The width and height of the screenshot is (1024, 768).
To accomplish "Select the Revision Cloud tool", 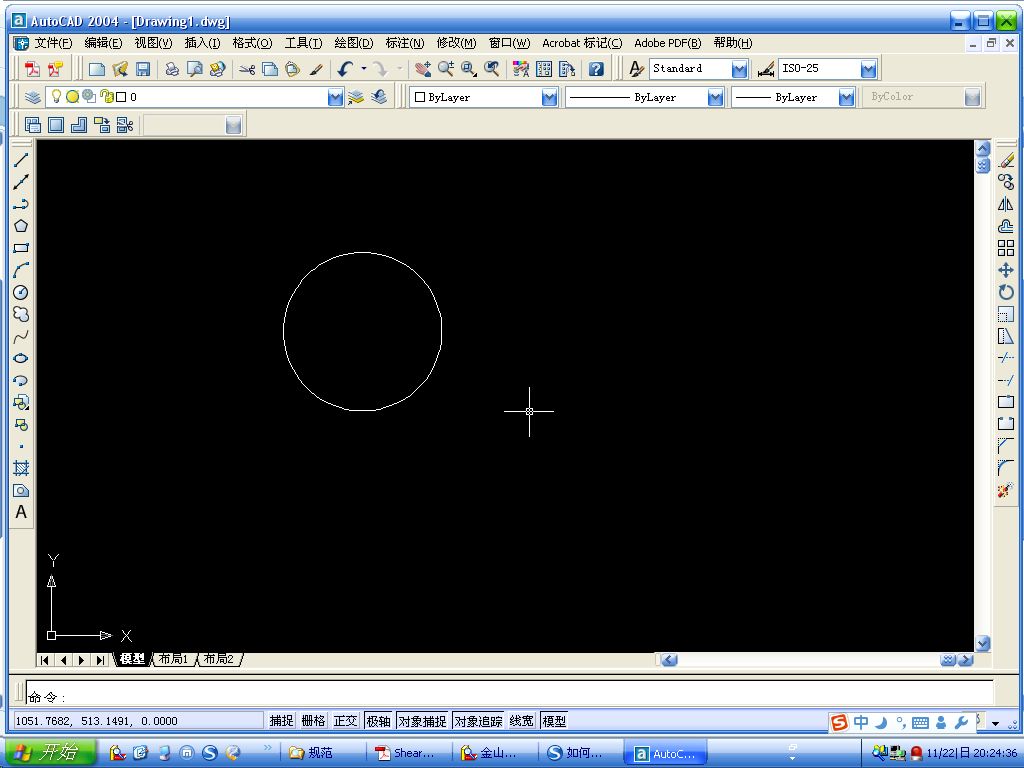I will pos(21,314).
